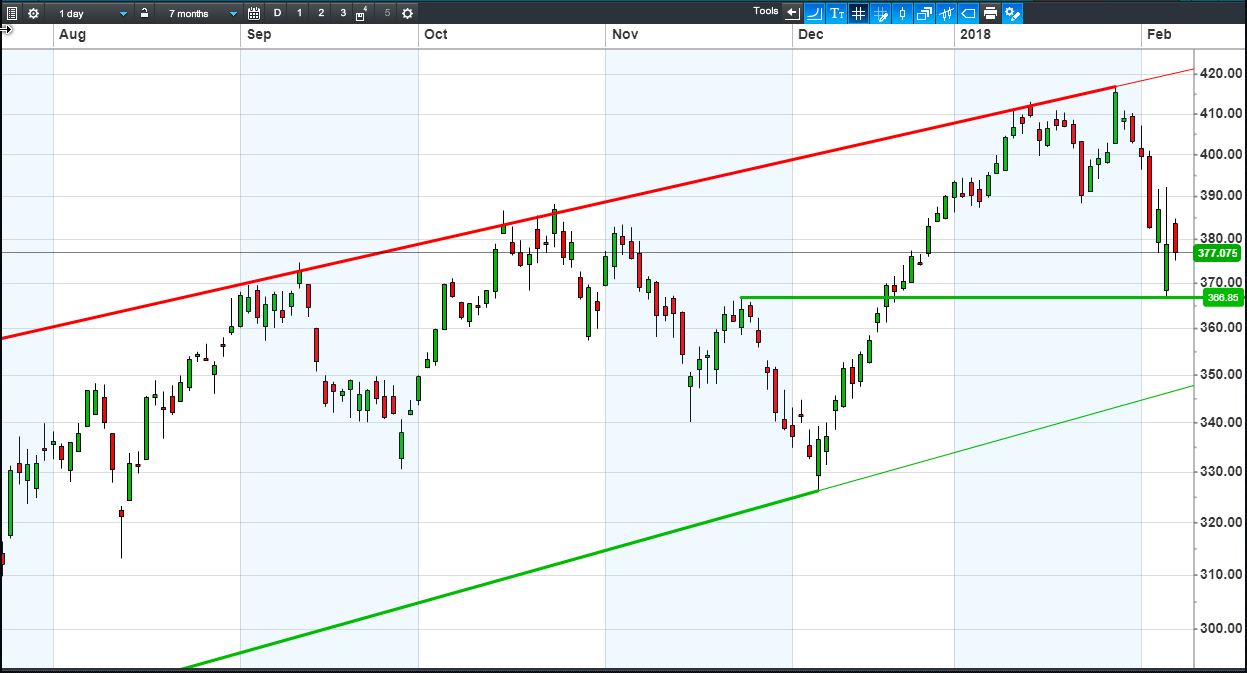The height and width of the screenshot is (673, 1247).
Task: Open the drawing settings gear with pencil
Action: click(x=1012, y=13)
